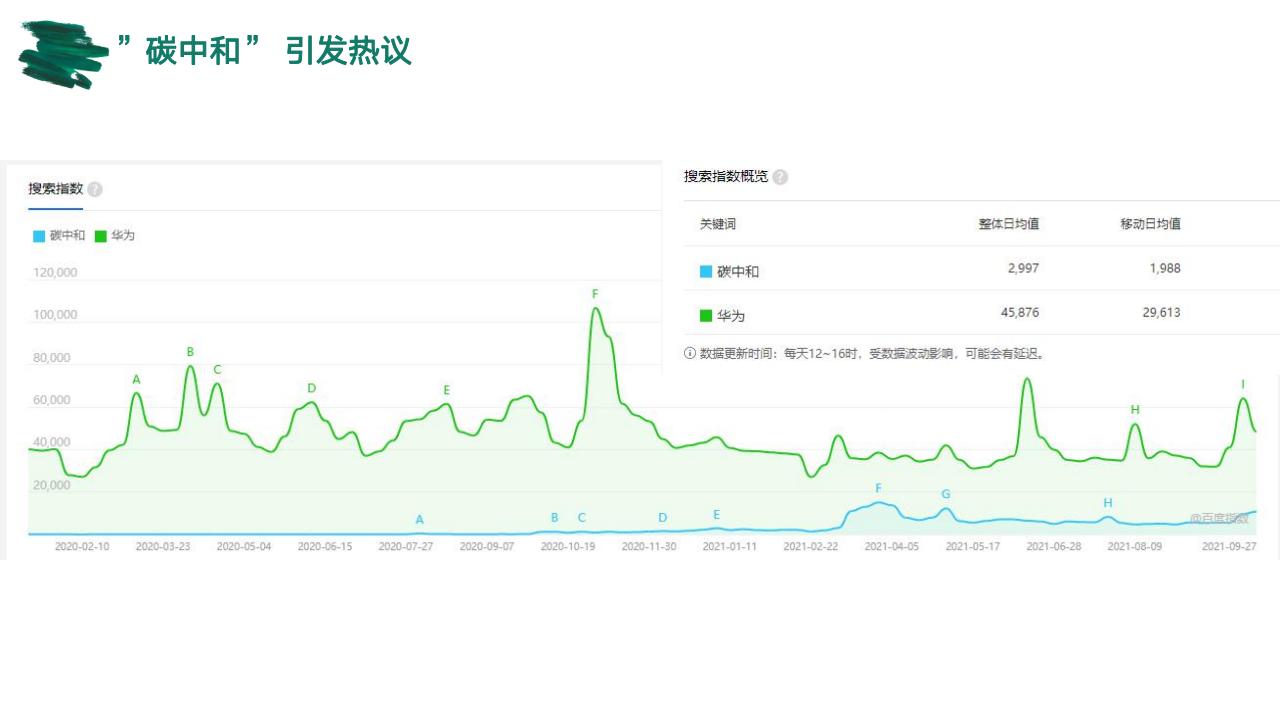Click date label 2020-11-30 on x-axis
The height and width of the screenshot is (720, 1280).
649,547
